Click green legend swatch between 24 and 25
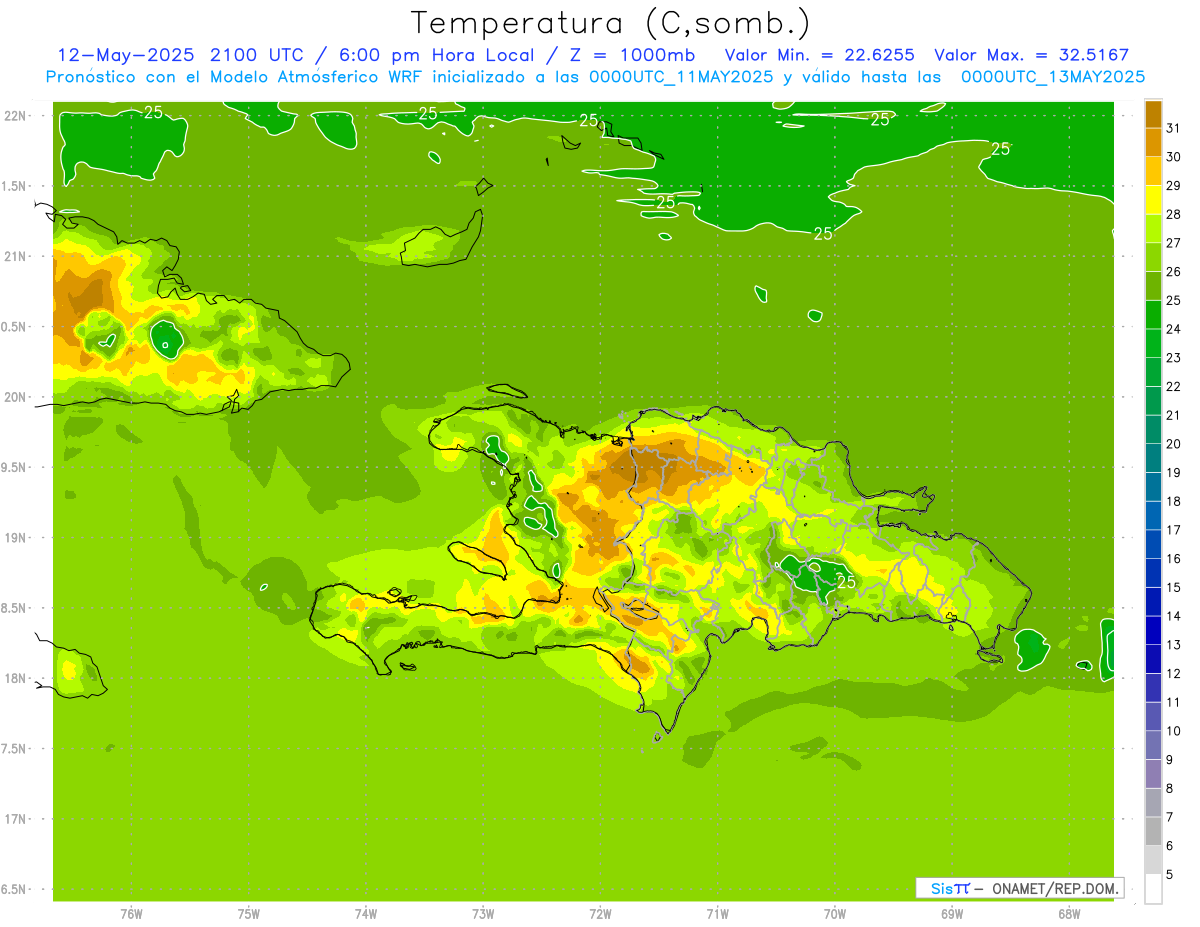Viewport: 1200px width, 927px height. click(1153, 315)
